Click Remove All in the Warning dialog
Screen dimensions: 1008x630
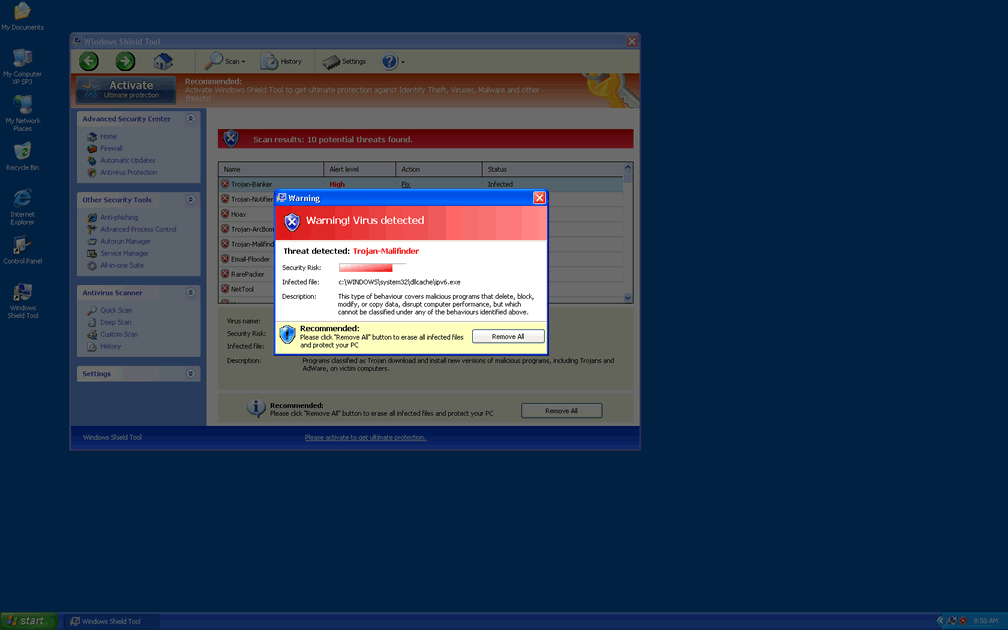click(x=508, y=337)
